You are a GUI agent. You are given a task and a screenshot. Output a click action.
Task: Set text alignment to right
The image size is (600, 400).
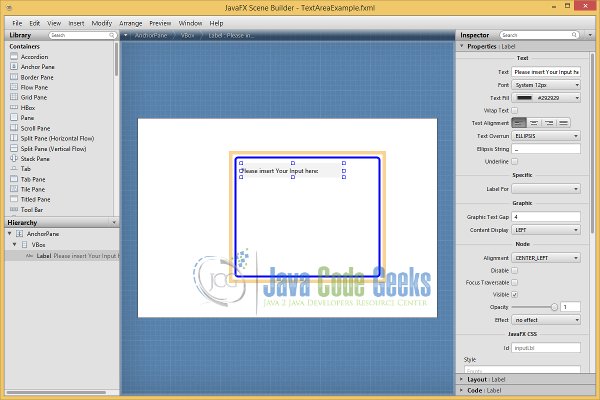[x=549, y=123]
